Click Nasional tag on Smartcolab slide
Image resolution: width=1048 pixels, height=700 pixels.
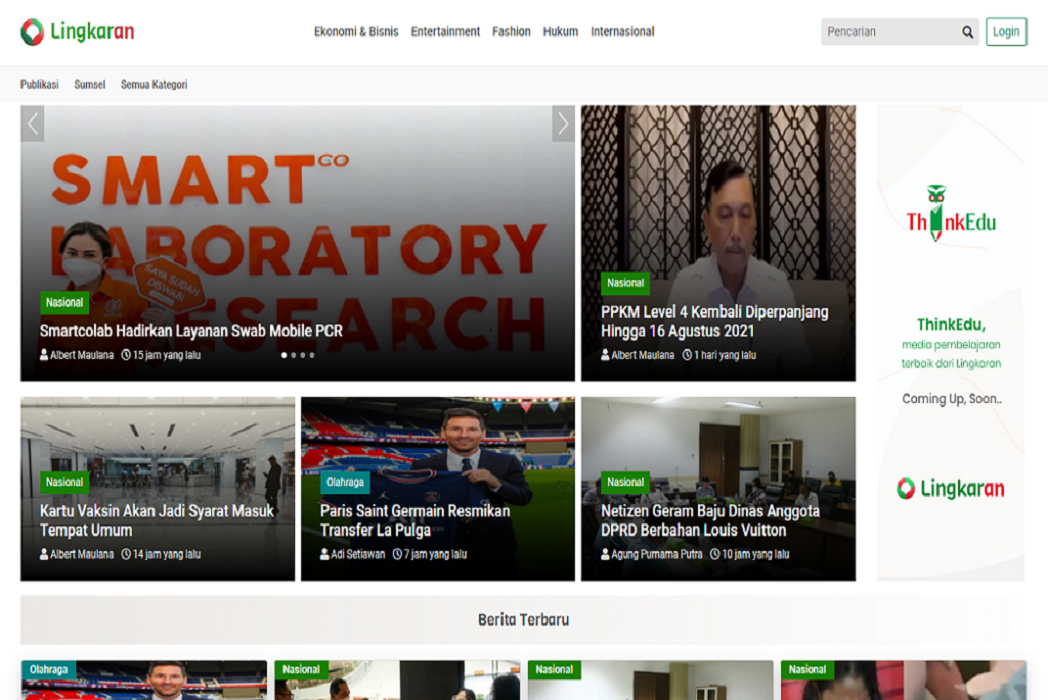point(64,302)
